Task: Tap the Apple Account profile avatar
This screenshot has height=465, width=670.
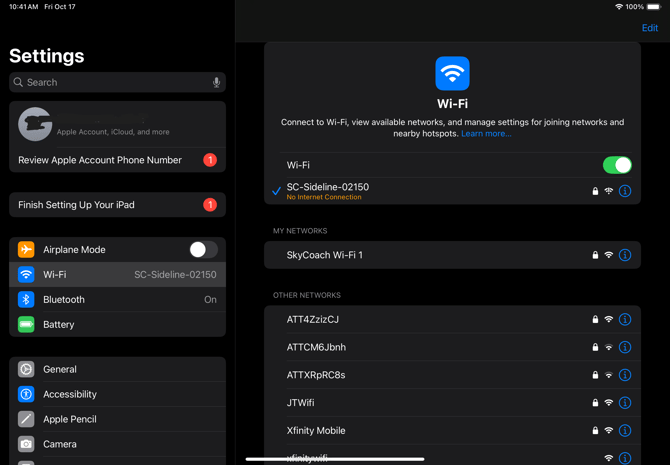Action: [35, 124]
